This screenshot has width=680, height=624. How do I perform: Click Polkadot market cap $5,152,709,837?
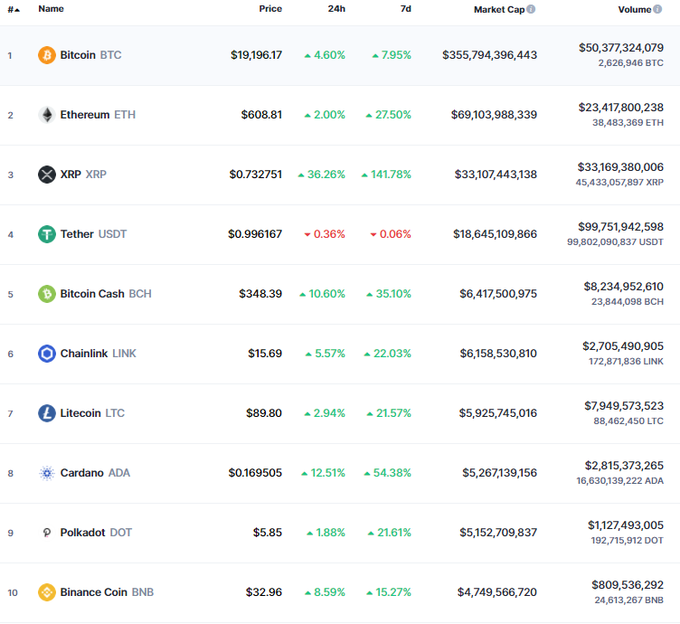click(498, 533)
